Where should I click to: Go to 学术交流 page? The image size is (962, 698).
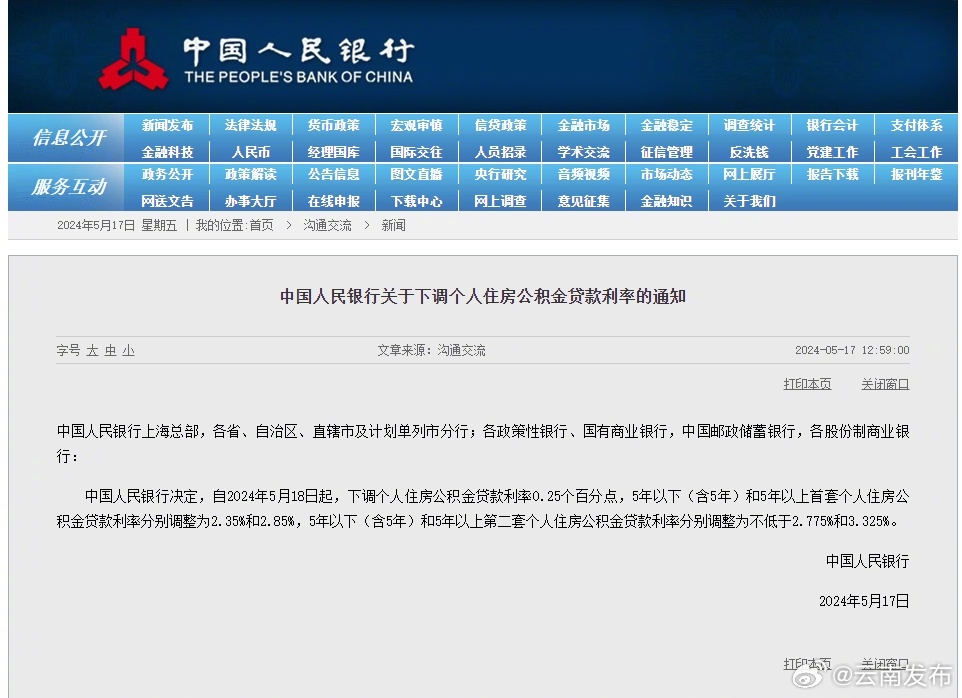[583, 151]
